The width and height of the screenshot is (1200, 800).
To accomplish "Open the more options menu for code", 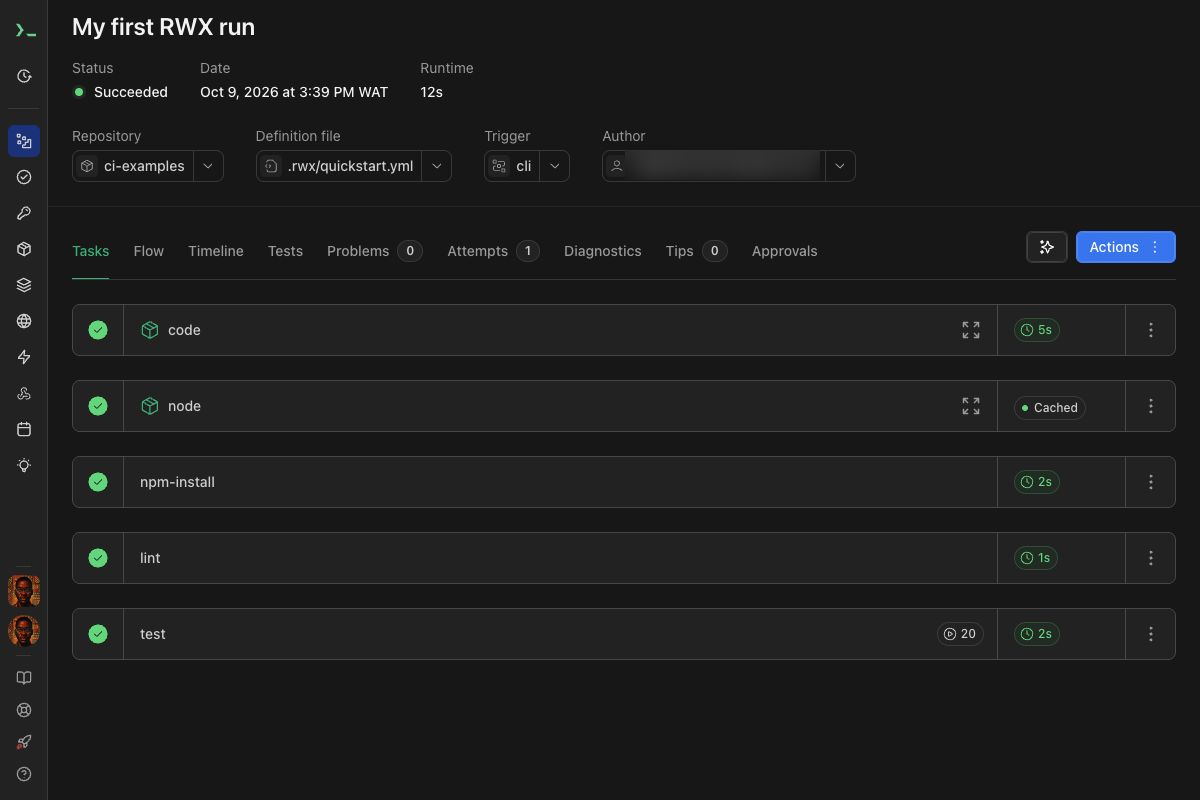I will 1151,330.
